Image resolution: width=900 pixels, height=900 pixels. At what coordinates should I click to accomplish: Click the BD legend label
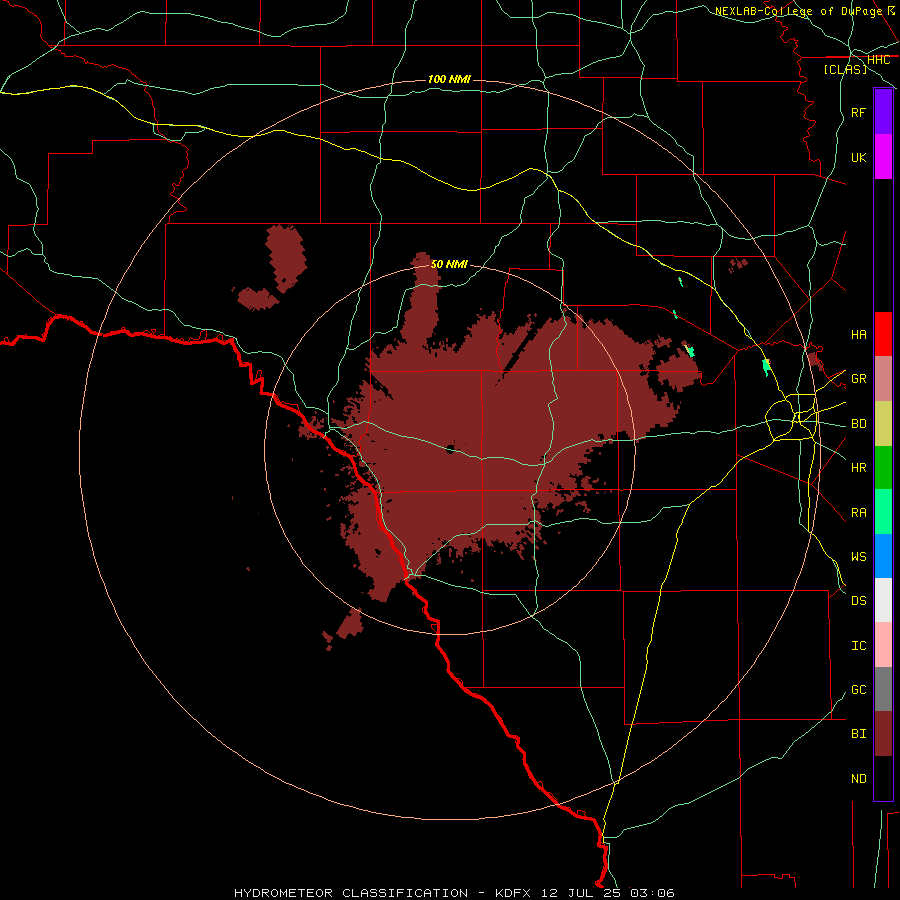[858, 424]
